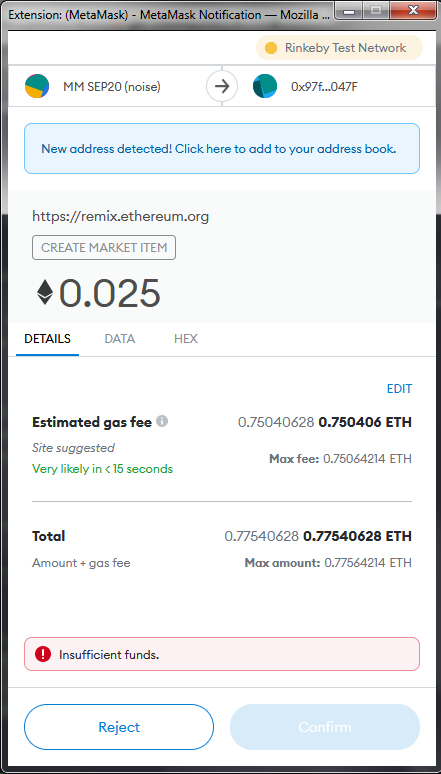
Task: Click the recipient address avatar icon
Action: point(265,86)
